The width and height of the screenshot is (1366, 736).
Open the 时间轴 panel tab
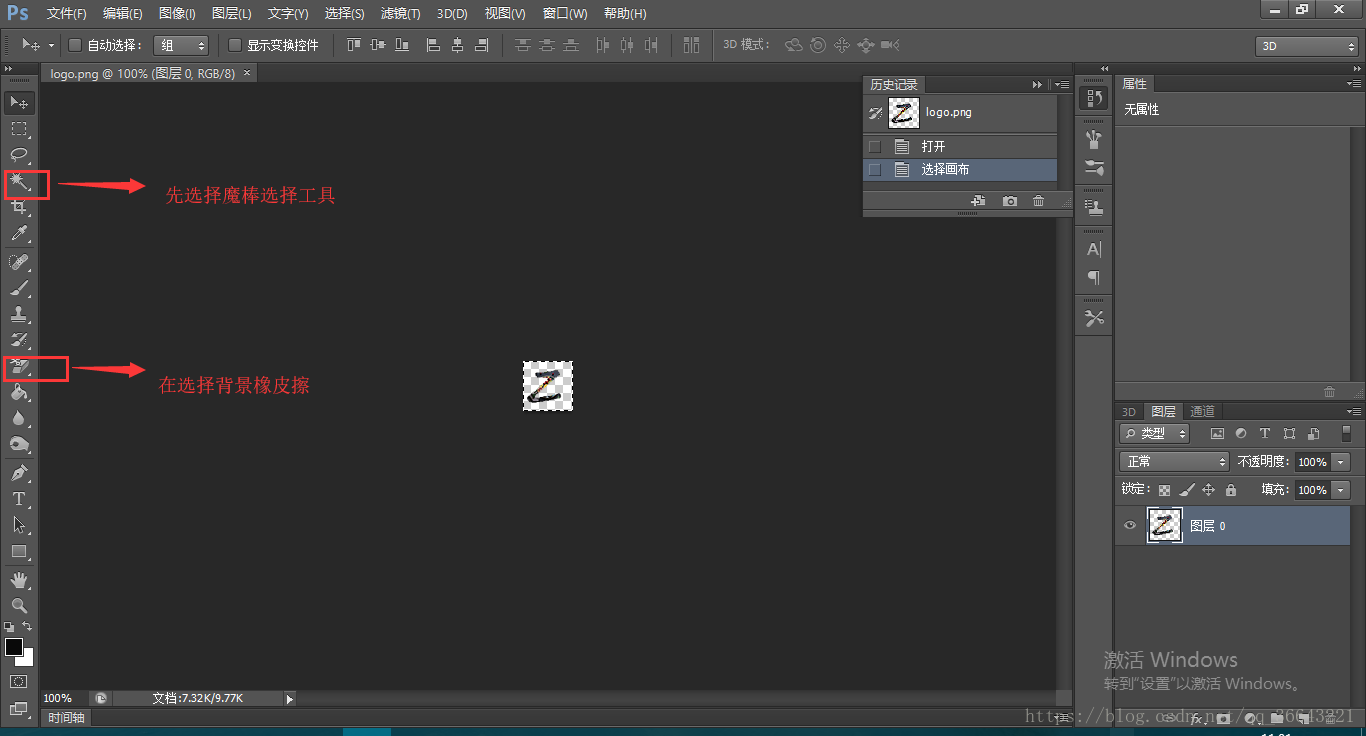click(66, 717)
